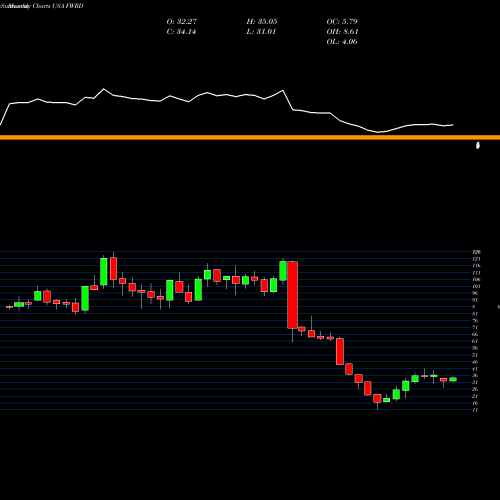Select the OC: 5.79 reading

click(x=342, y=22)
